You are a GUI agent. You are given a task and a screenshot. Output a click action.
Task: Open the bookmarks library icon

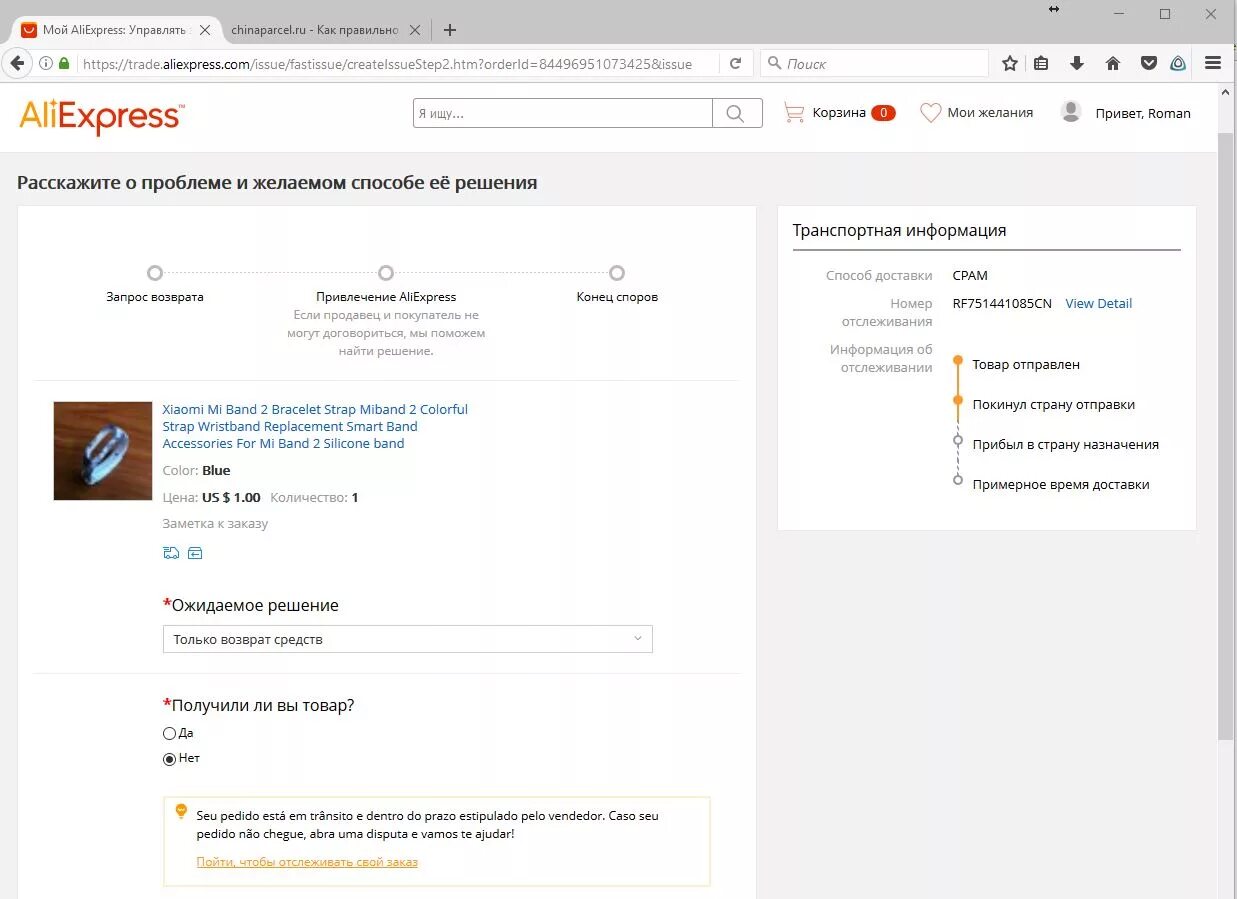[1041, 63]
